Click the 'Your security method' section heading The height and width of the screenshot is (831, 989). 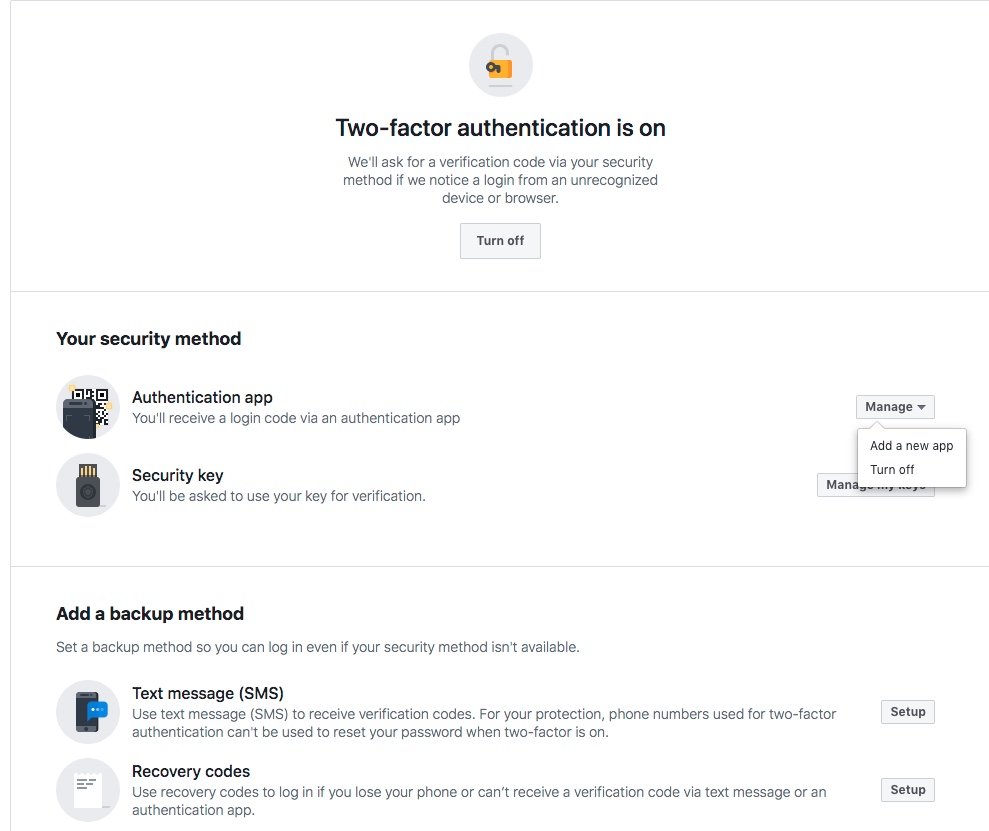148,339
